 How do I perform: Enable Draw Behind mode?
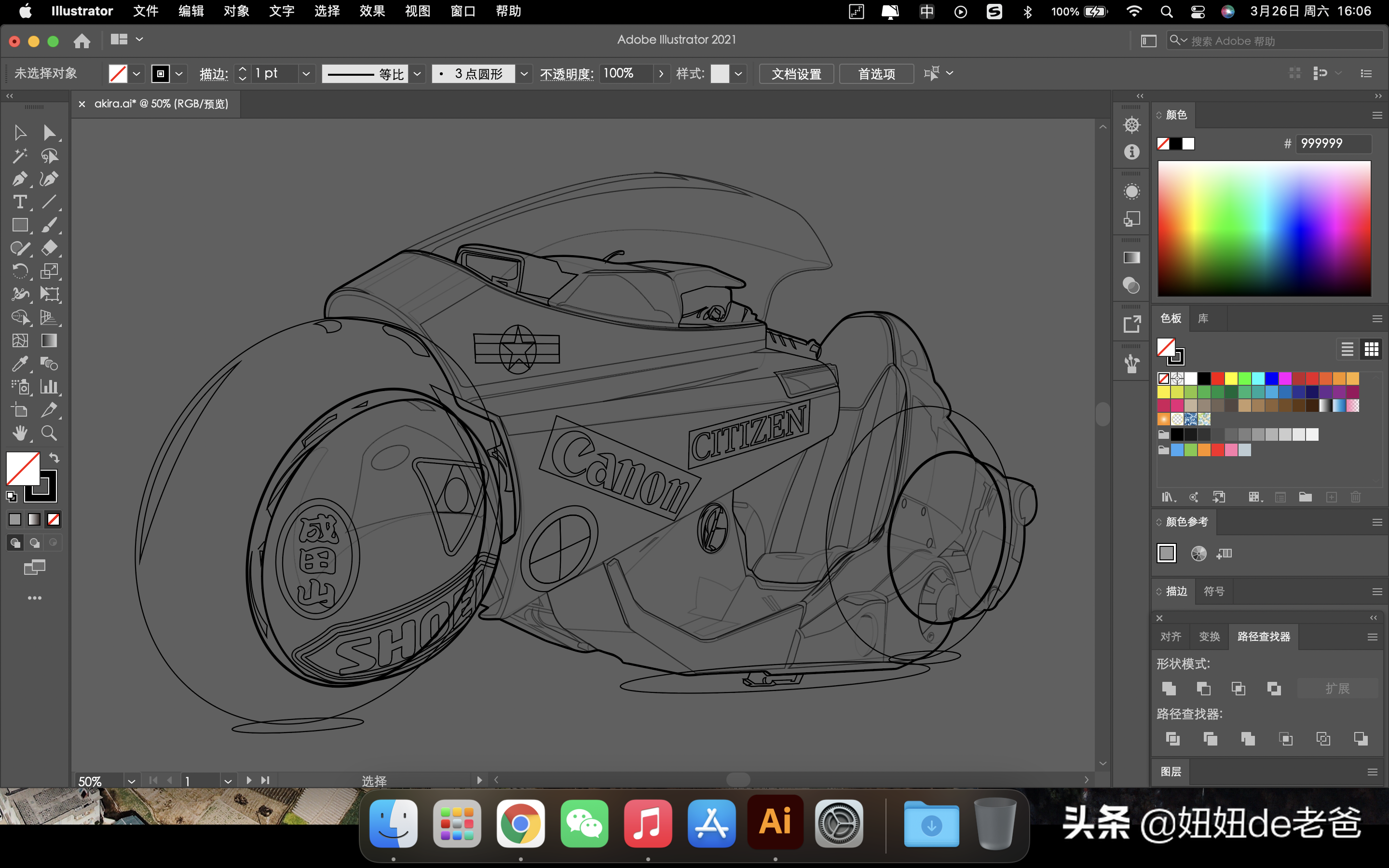(x=34, y=542)
